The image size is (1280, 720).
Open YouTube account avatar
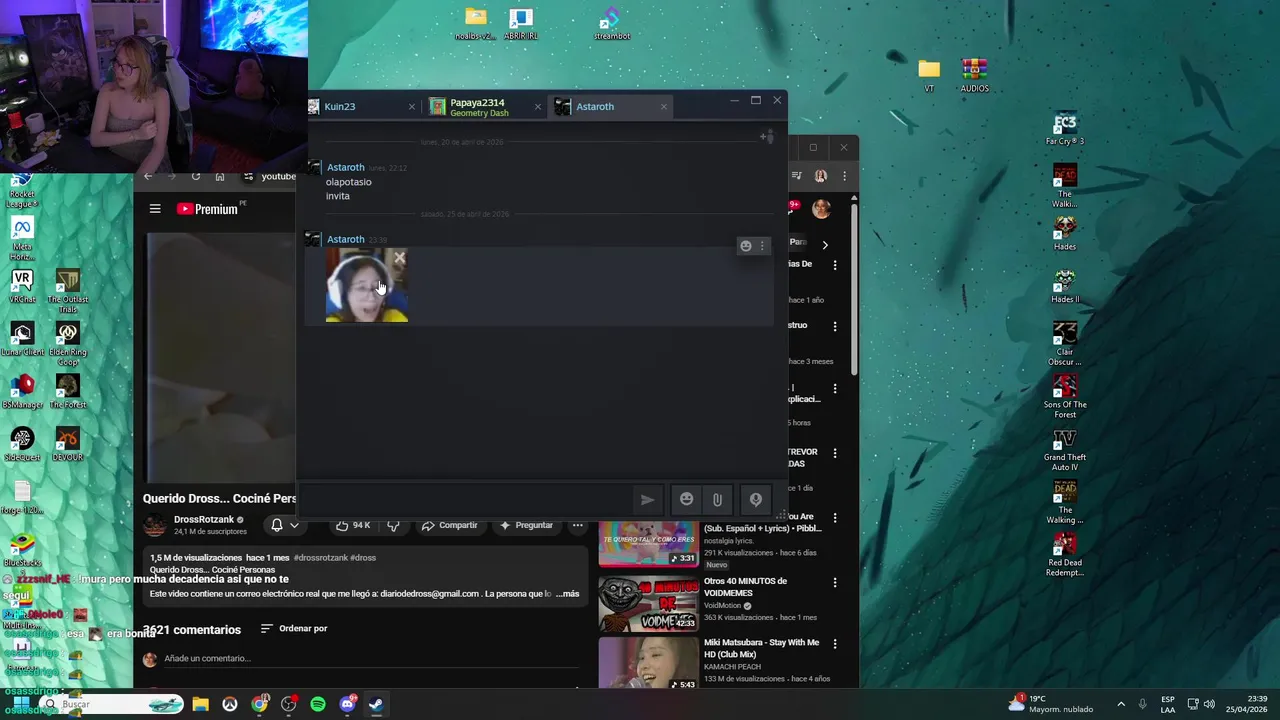tap(821, 209)
